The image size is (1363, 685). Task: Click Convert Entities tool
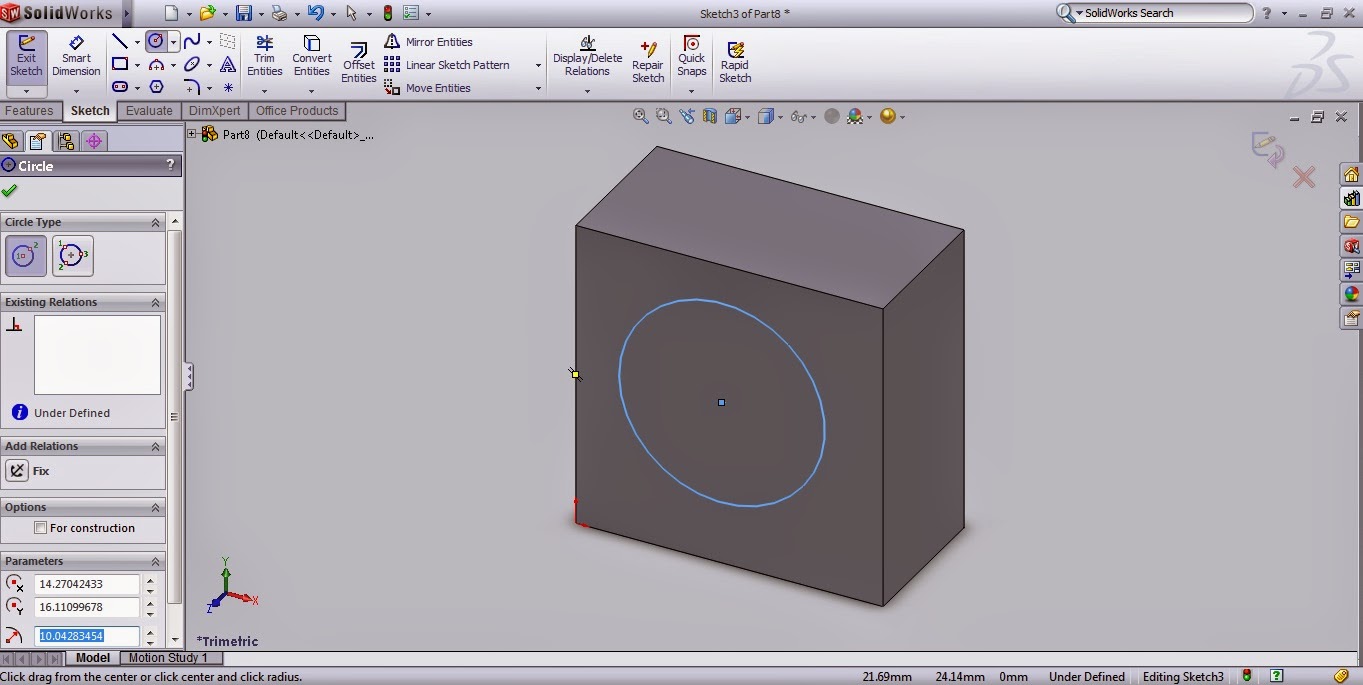click(312, 56)
